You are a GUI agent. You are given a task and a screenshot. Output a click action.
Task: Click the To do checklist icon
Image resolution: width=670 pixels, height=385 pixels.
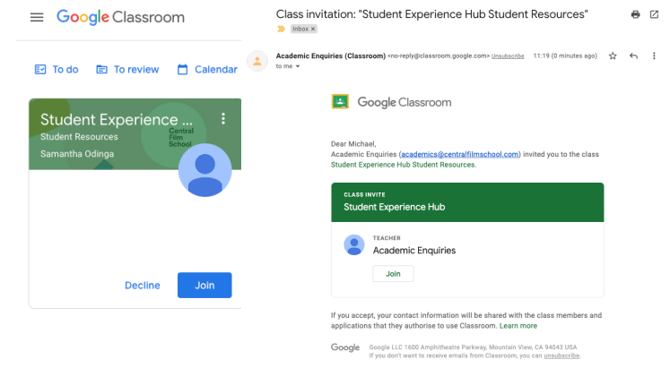click(x=40, y=69)
